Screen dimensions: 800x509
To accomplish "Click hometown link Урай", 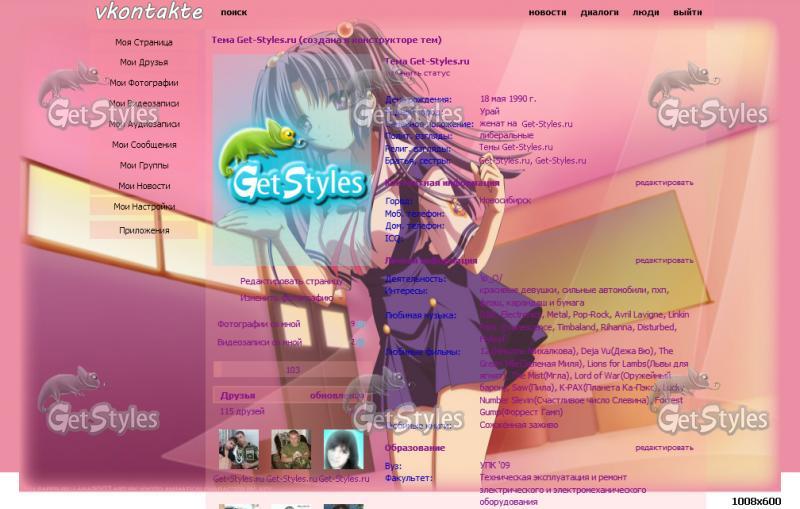I will [x=489, y=111].
